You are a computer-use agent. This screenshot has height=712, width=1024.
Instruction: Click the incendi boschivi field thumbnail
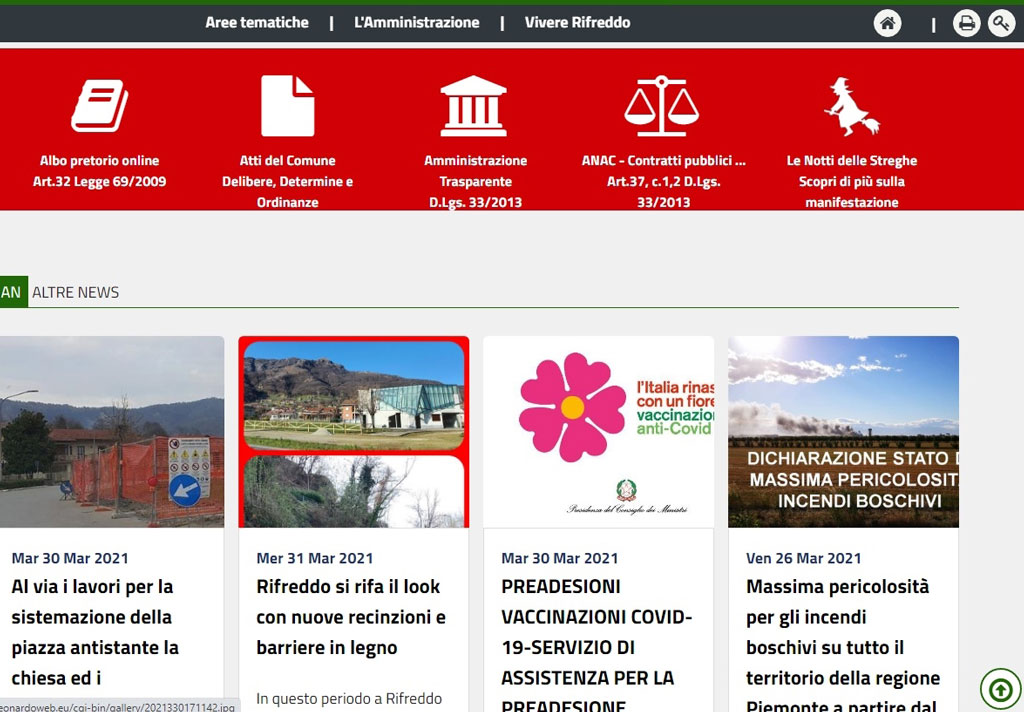(x=843, y=432)
